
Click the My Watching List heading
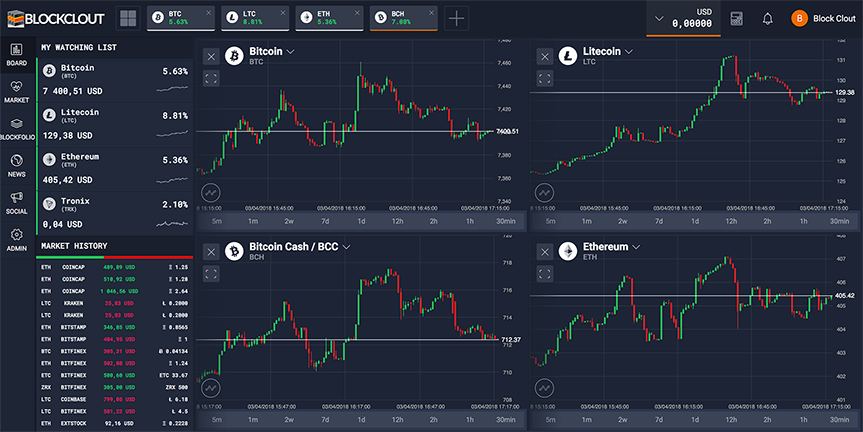point(79,47)
